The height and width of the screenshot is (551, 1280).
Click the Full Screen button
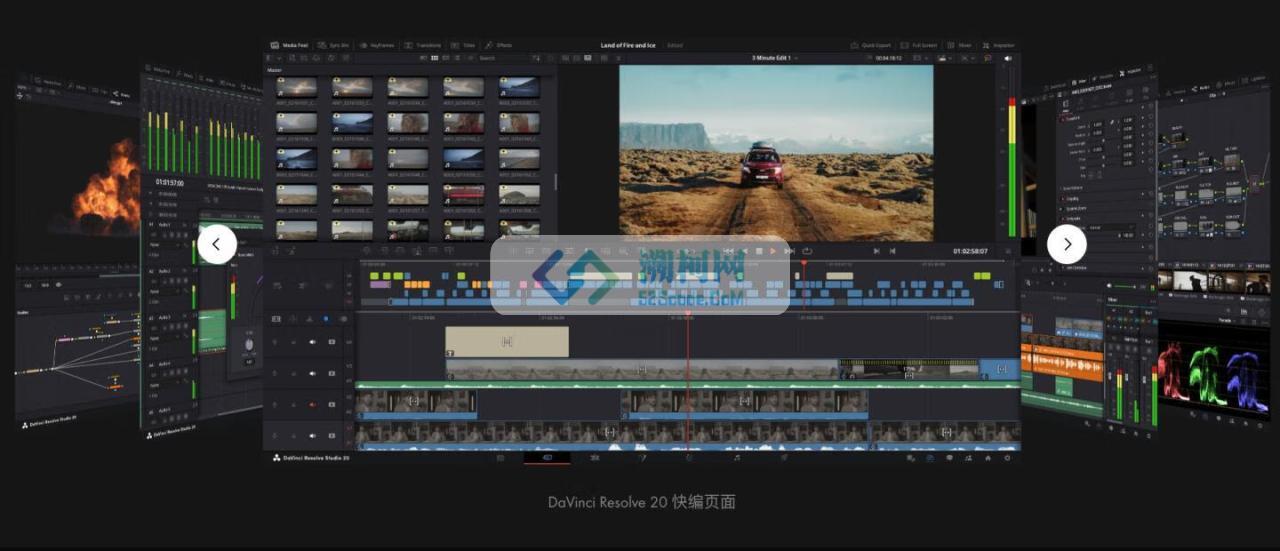(918, 45)
